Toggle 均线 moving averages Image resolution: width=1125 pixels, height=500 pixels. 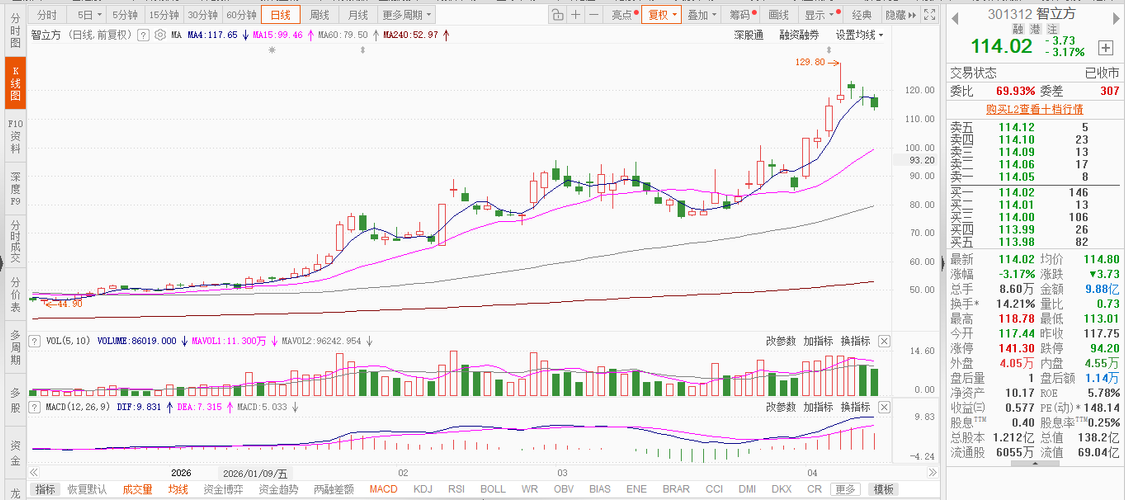click(x=178, y=489)
